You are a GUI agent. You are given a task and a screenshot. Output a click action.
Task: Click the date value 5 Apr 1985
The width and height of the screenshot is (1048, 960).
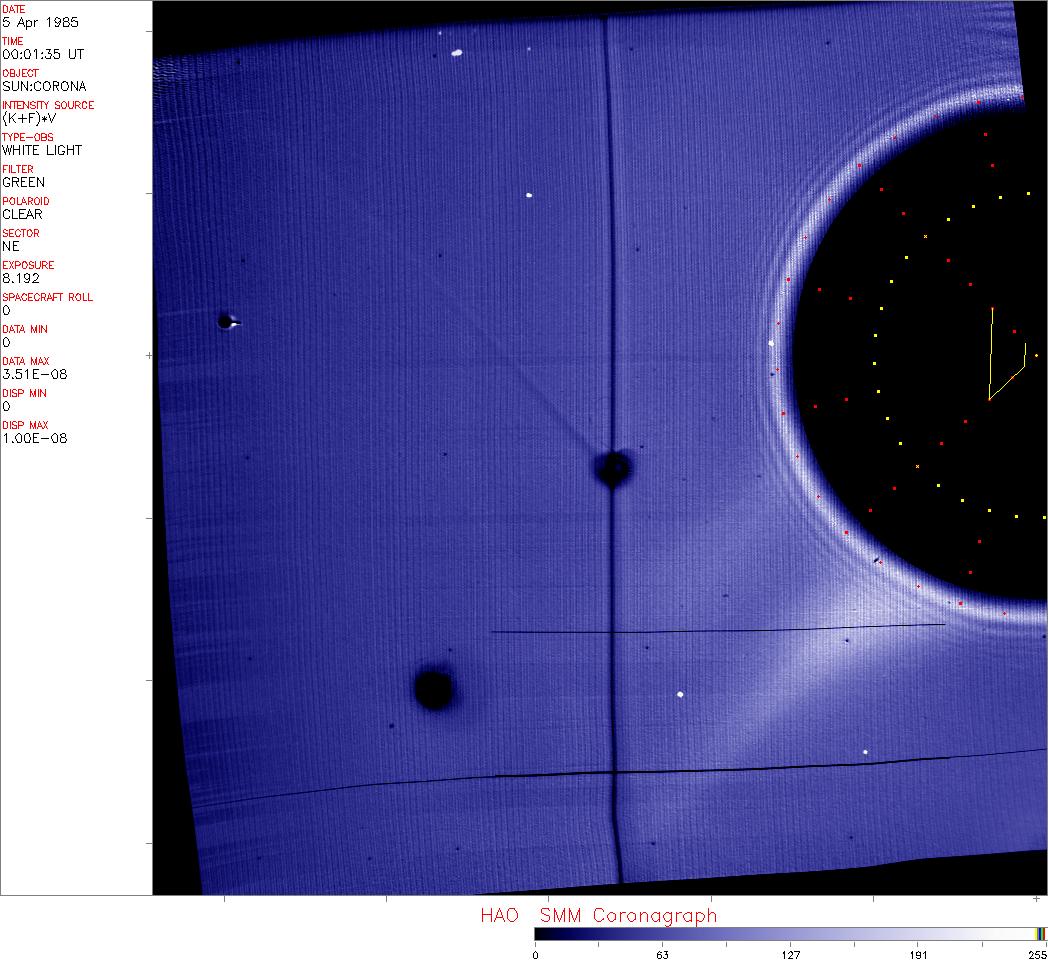tap(40, 22)
